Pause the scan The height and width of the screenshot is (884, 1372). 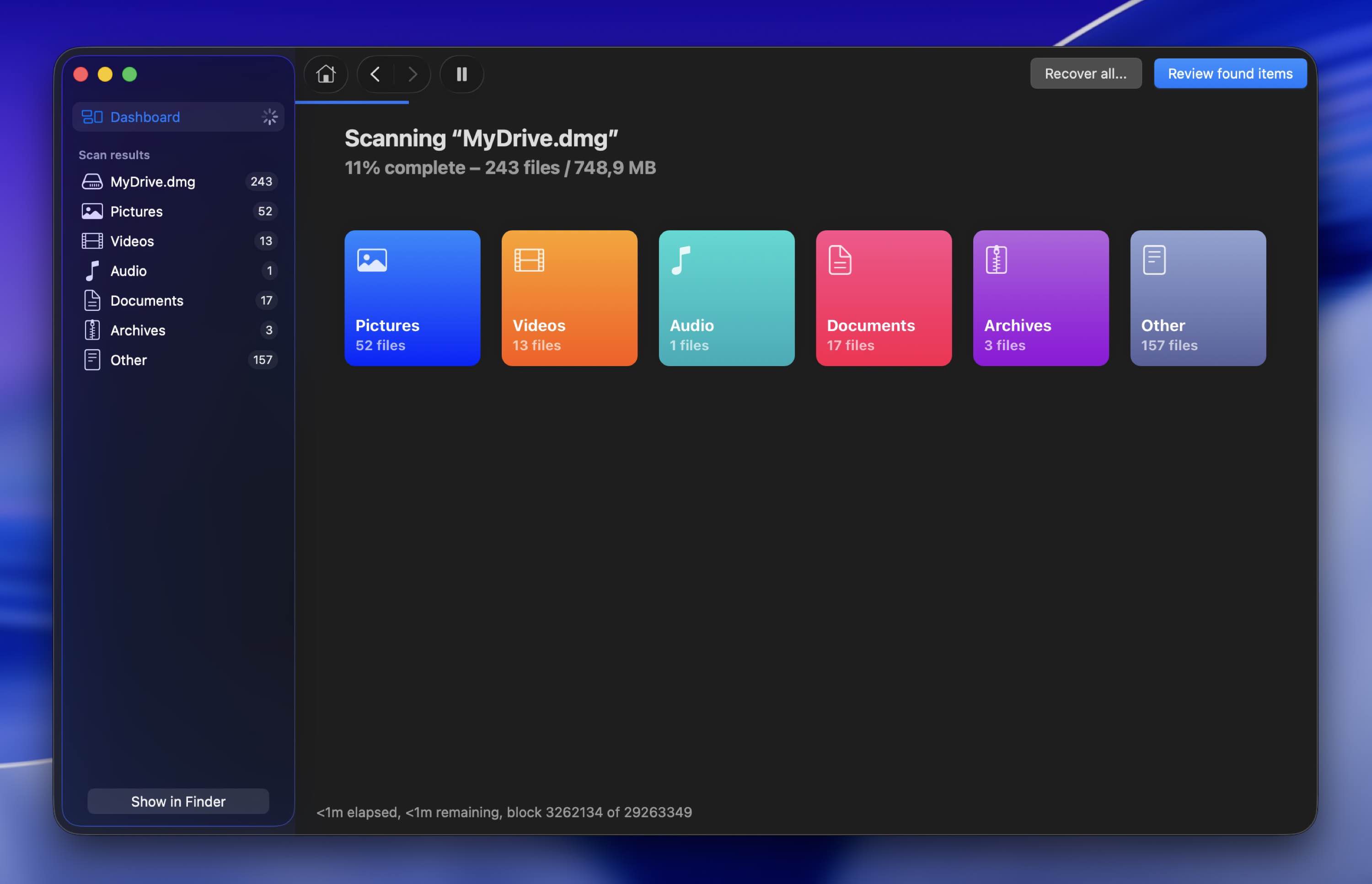(x=462, y=74)
